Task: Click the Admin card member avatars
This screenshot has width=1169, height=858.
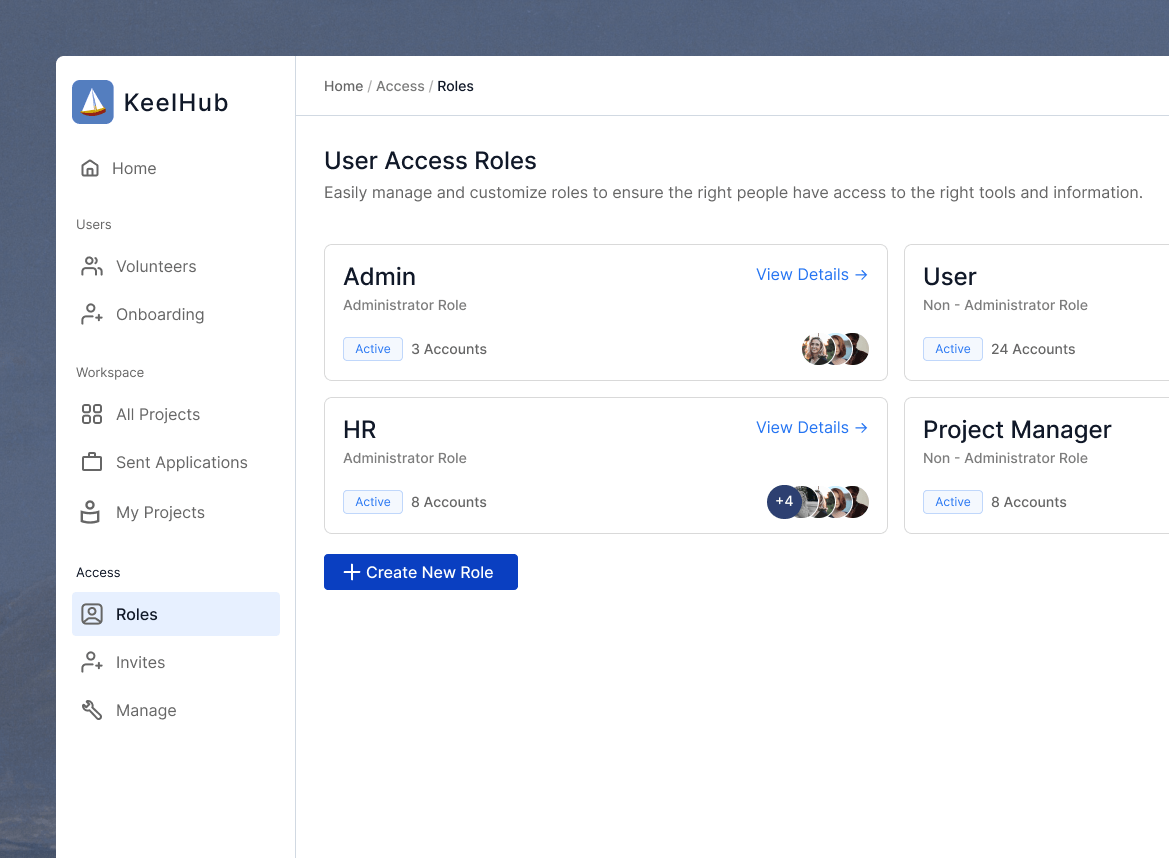Action: 835,349
